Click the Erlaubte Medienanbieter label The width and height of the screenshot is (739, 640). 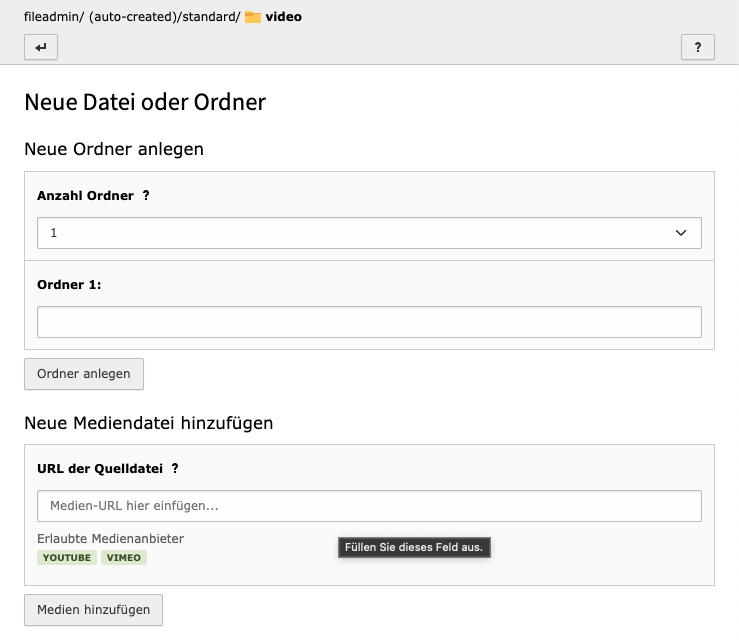(x=110, y=539)
